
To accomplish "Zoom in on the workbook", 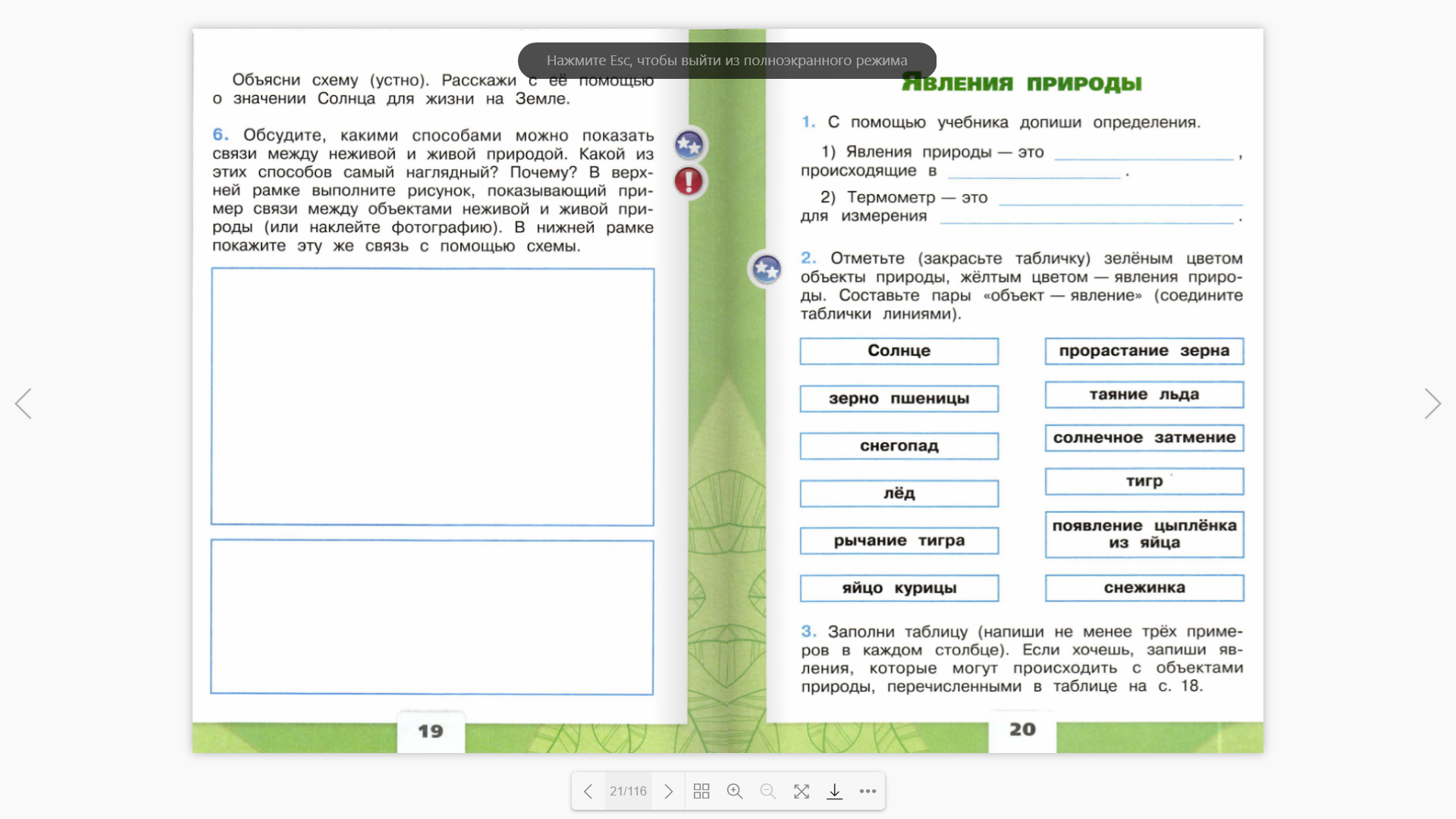I will pos(735,792).
